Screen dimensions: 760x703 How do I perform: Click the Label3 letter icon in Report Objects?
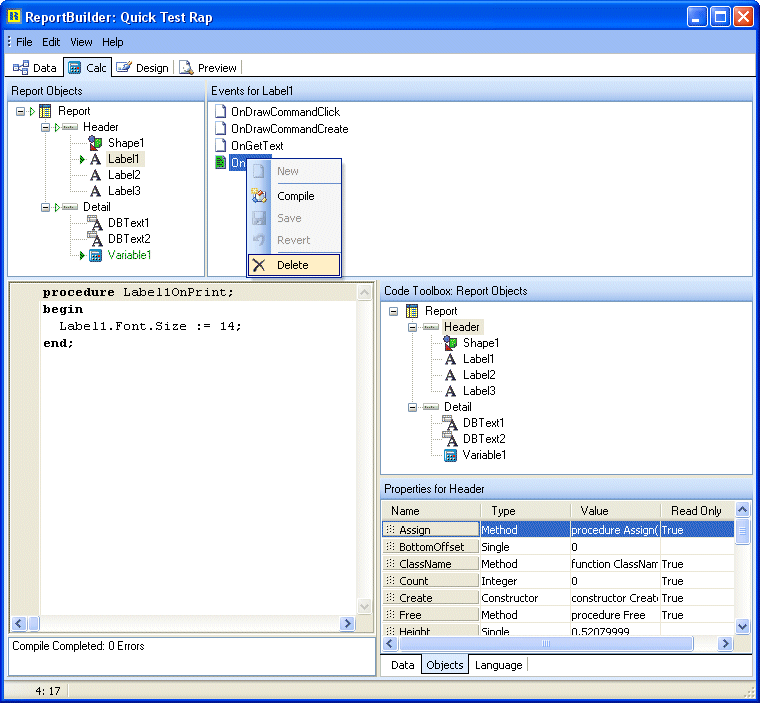coord(95,191)
